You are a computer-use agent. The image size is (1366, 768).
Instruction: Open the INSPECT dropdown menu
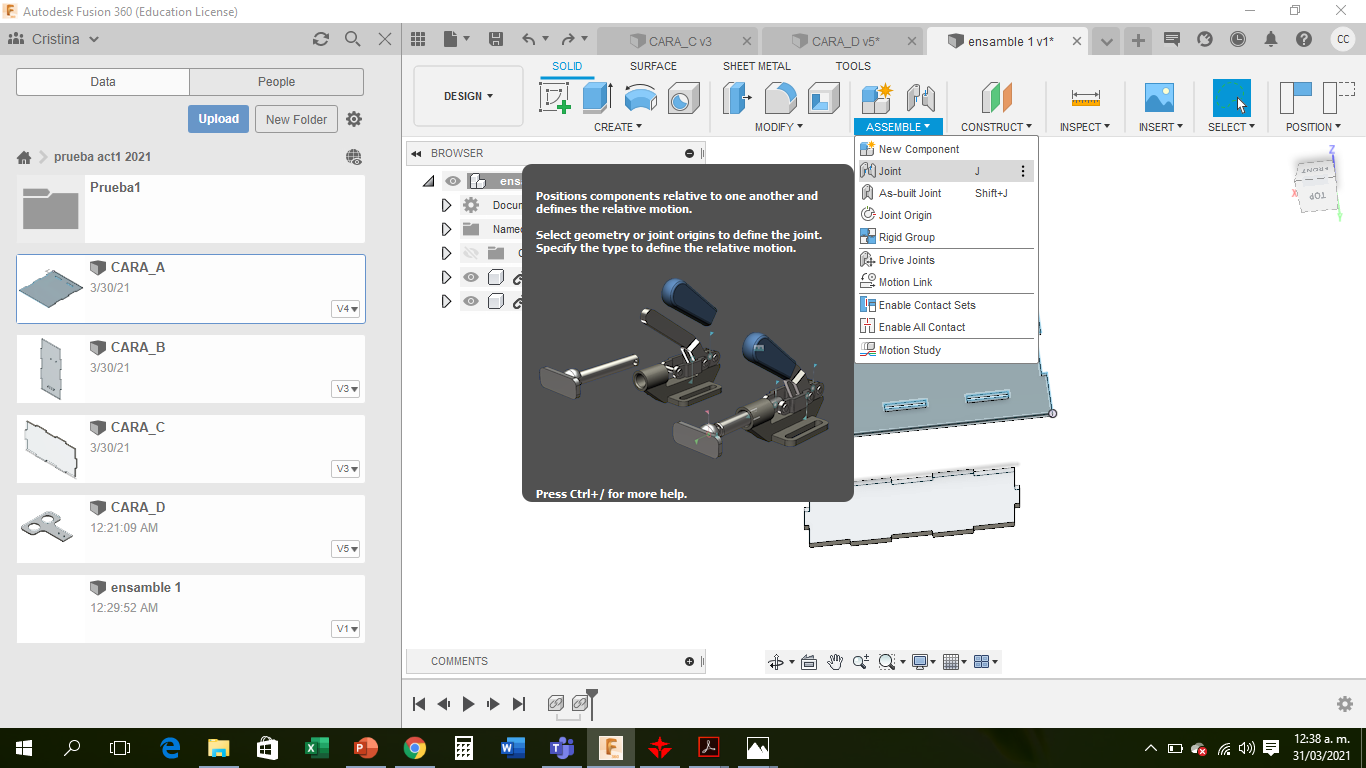click(x=1085, y=127)
